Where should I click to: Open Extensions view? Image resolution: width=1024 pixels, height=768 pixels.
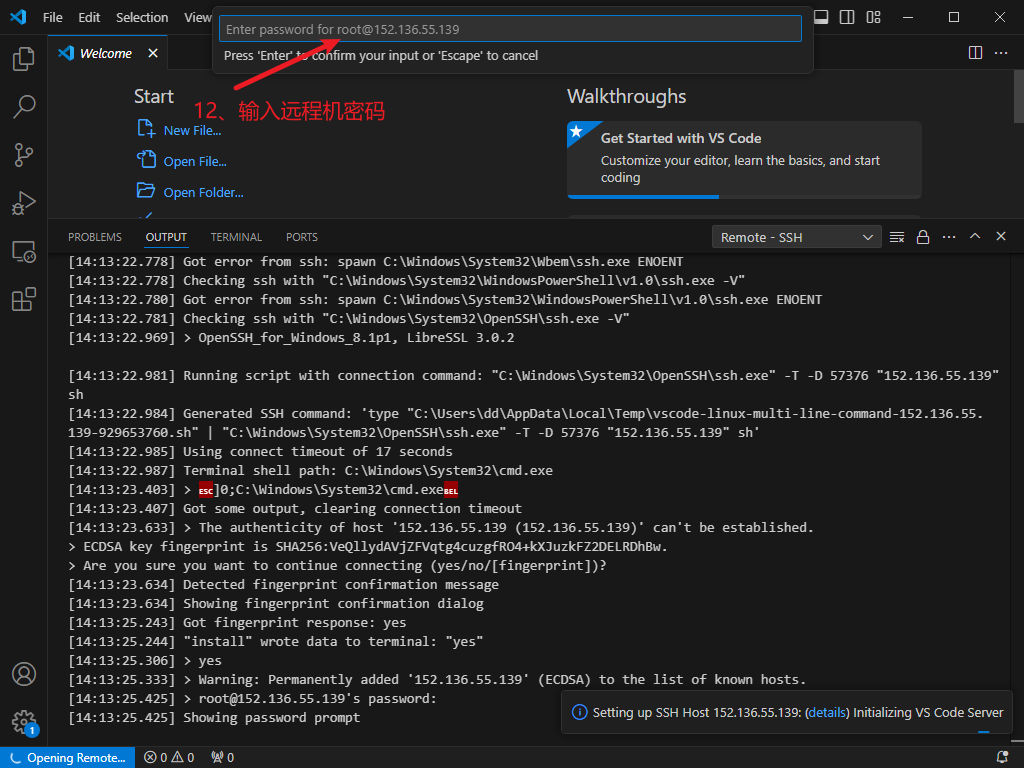pos(24,300)
